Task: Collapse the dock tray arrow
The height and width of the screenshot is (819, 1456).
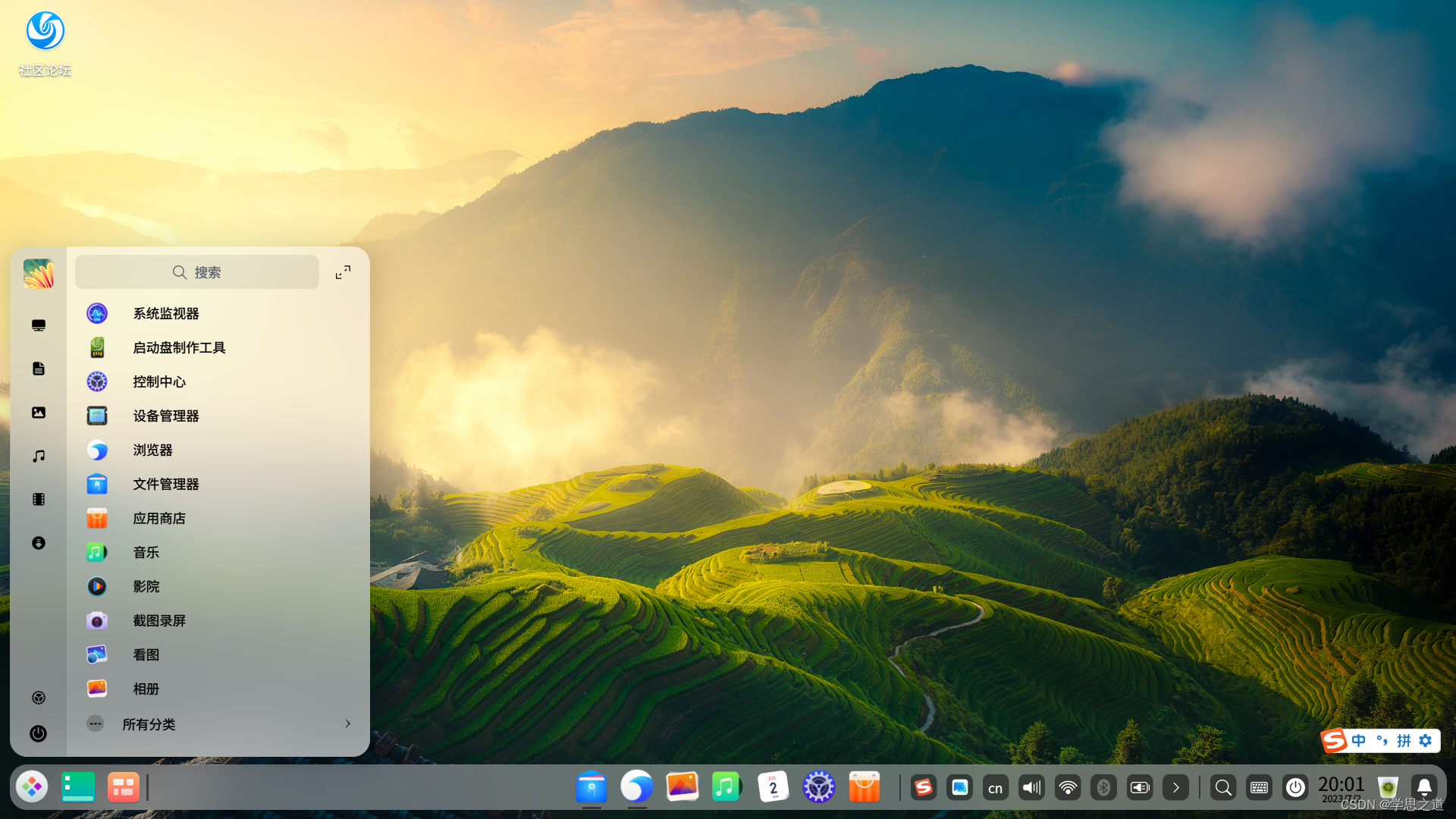Action: [x=1175, y=788]
